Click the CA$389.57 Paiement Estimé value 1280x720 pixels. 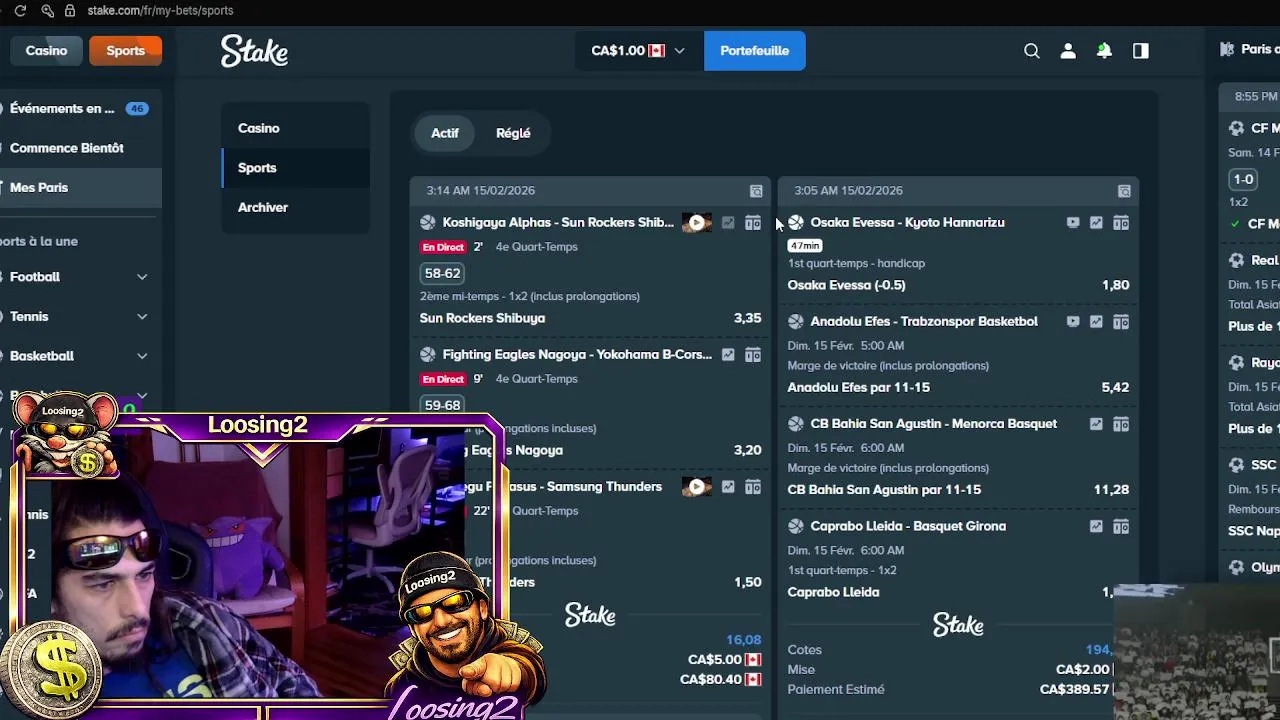(1075, 690)
